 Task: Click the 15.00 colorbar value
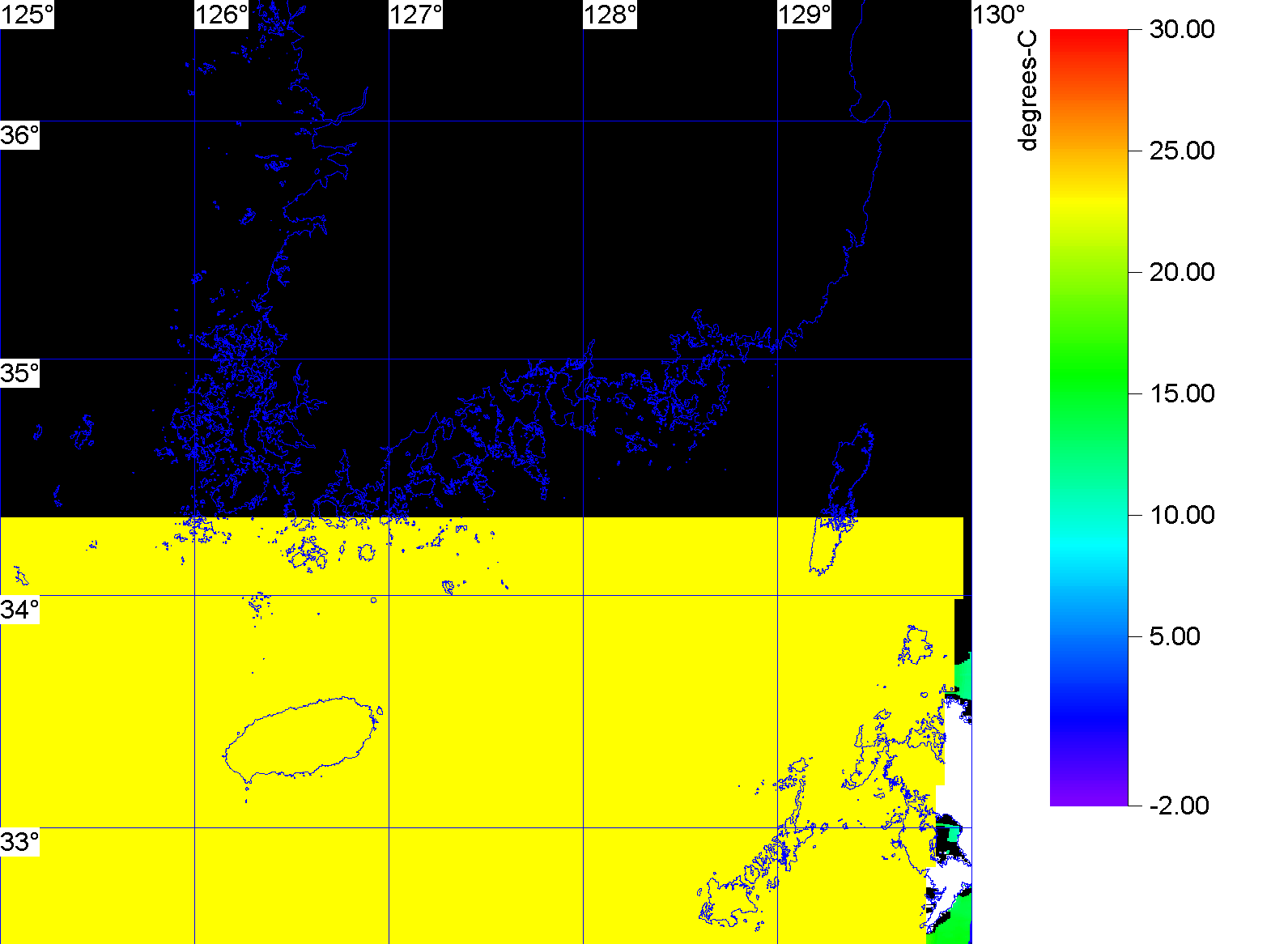coord(1182,393)
